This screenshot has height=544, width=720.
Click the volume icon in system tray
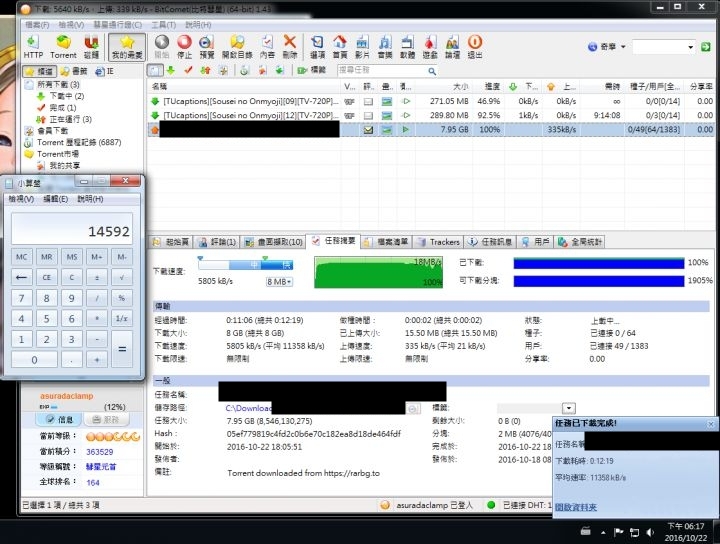[650, 533]
